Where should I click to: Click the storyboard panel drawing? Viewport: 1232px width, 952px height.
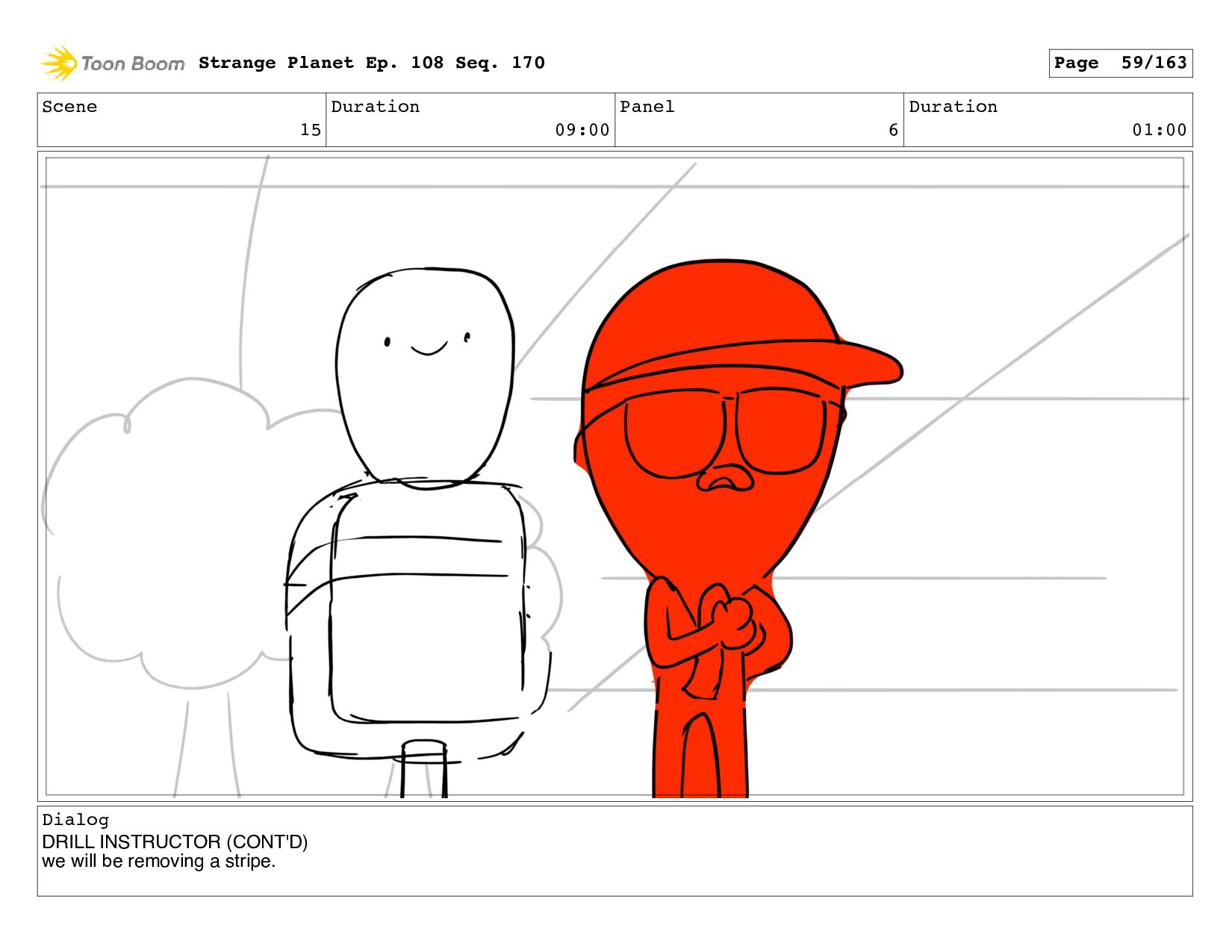pos(615,476)
